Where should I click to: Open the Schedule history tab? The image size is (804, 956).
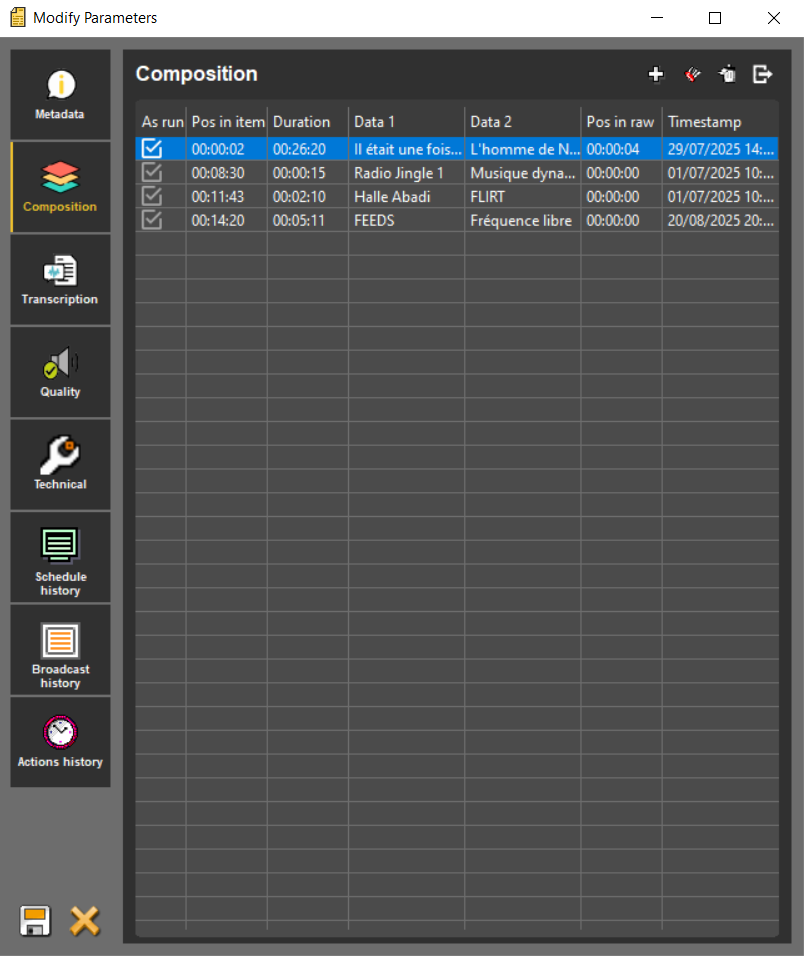[x=60, y=557]
